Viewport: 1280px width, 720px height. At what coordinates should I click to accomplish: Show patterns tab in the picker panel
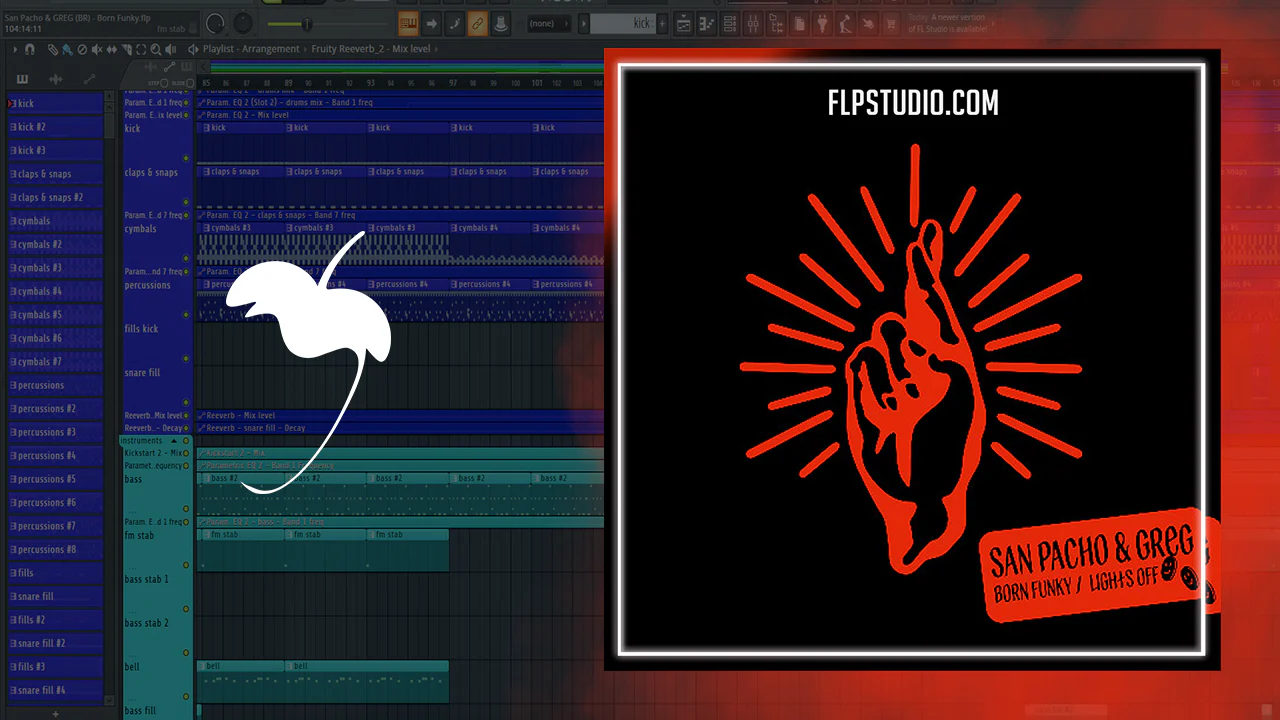tap(22, 79)
